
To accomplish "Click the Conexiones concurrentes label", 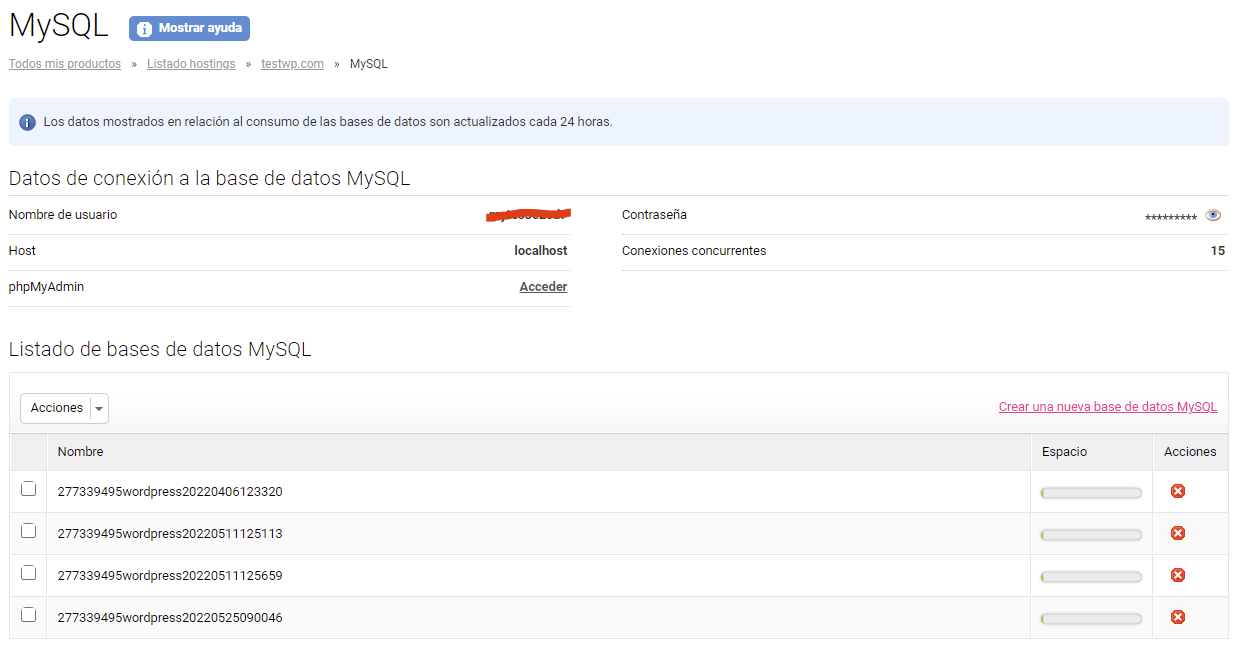I will click(694, 251).
